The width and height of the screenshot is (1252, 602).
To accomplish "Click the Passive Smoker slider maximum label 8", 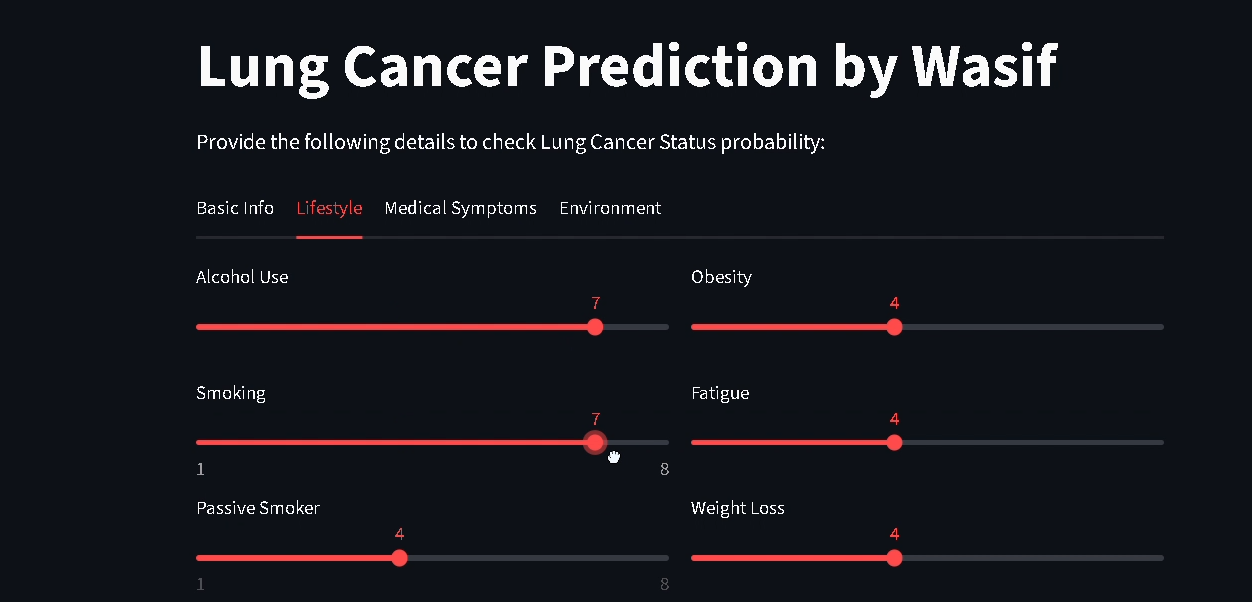I will coord(664,584).
